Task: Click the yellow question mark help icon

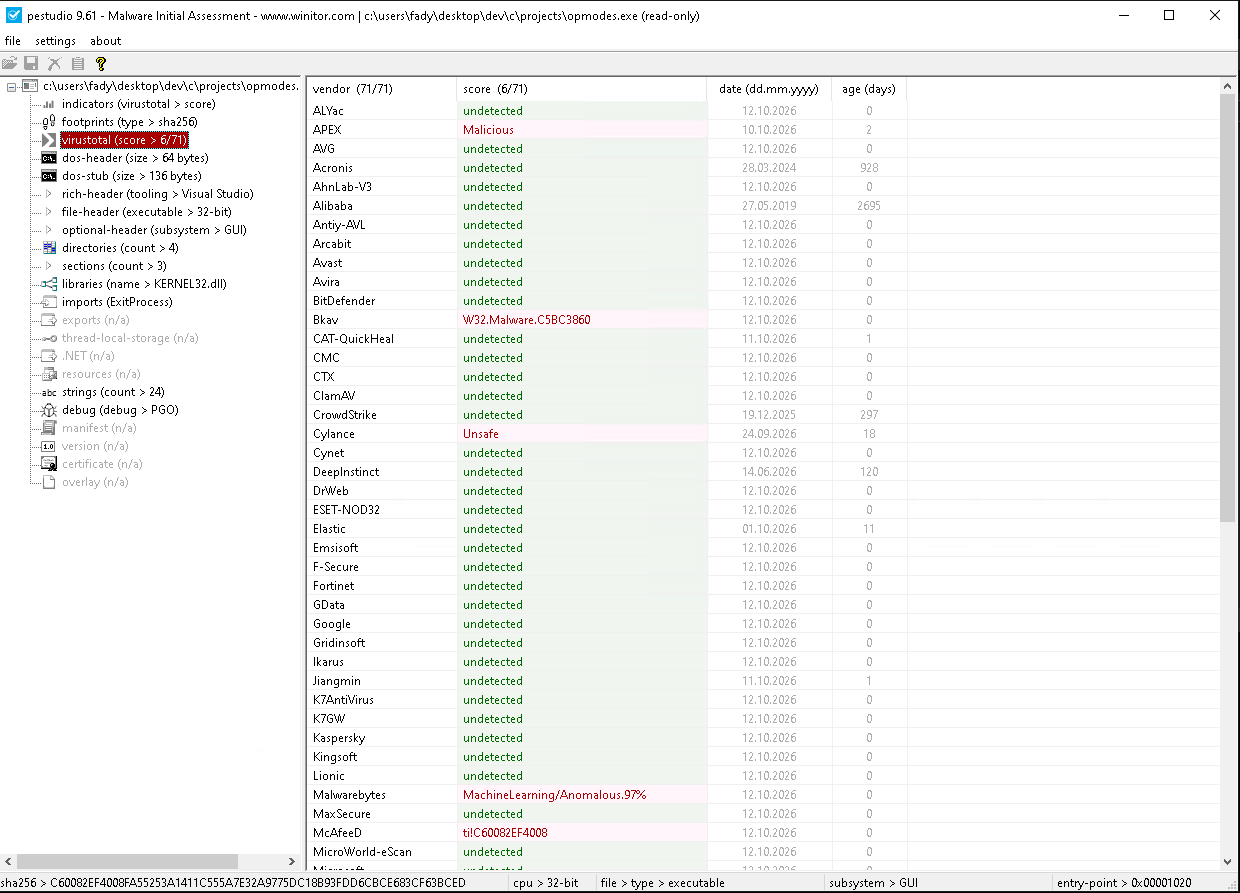Action: point(100,63)
